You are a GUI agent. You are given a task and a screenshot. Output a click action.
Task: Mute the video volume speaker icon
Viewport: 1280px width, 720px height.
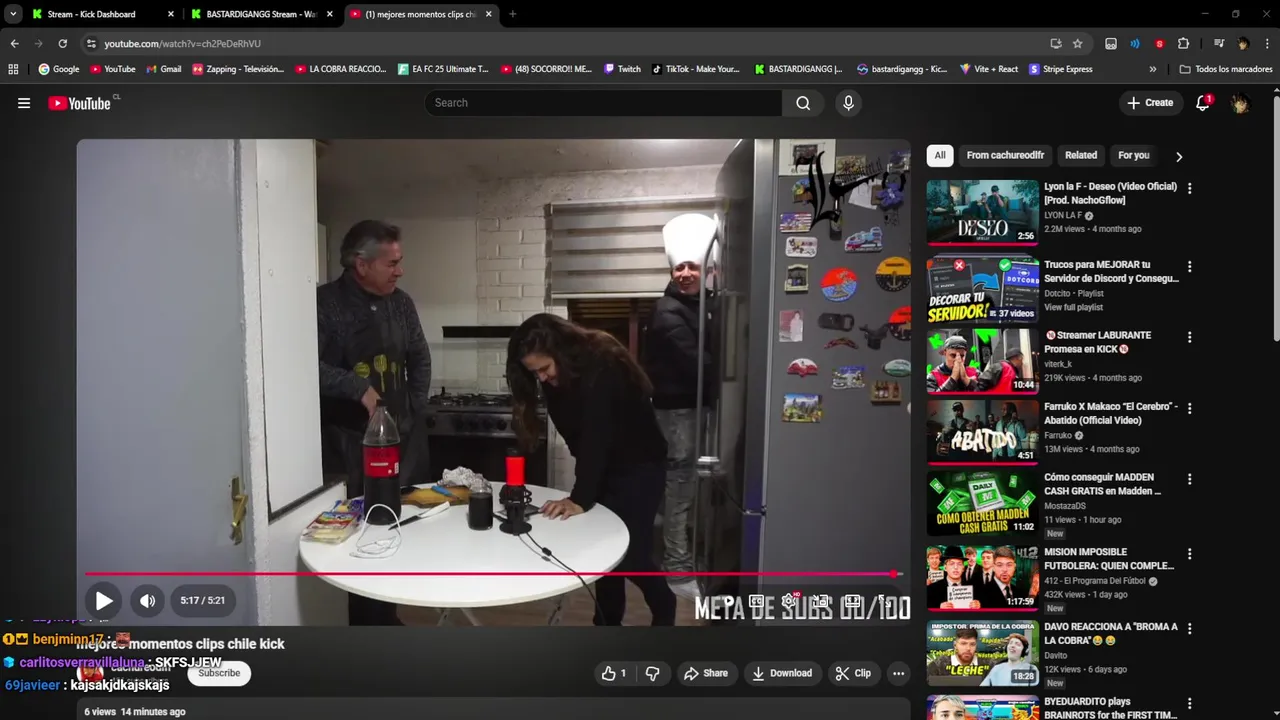(x=147, y=601)
